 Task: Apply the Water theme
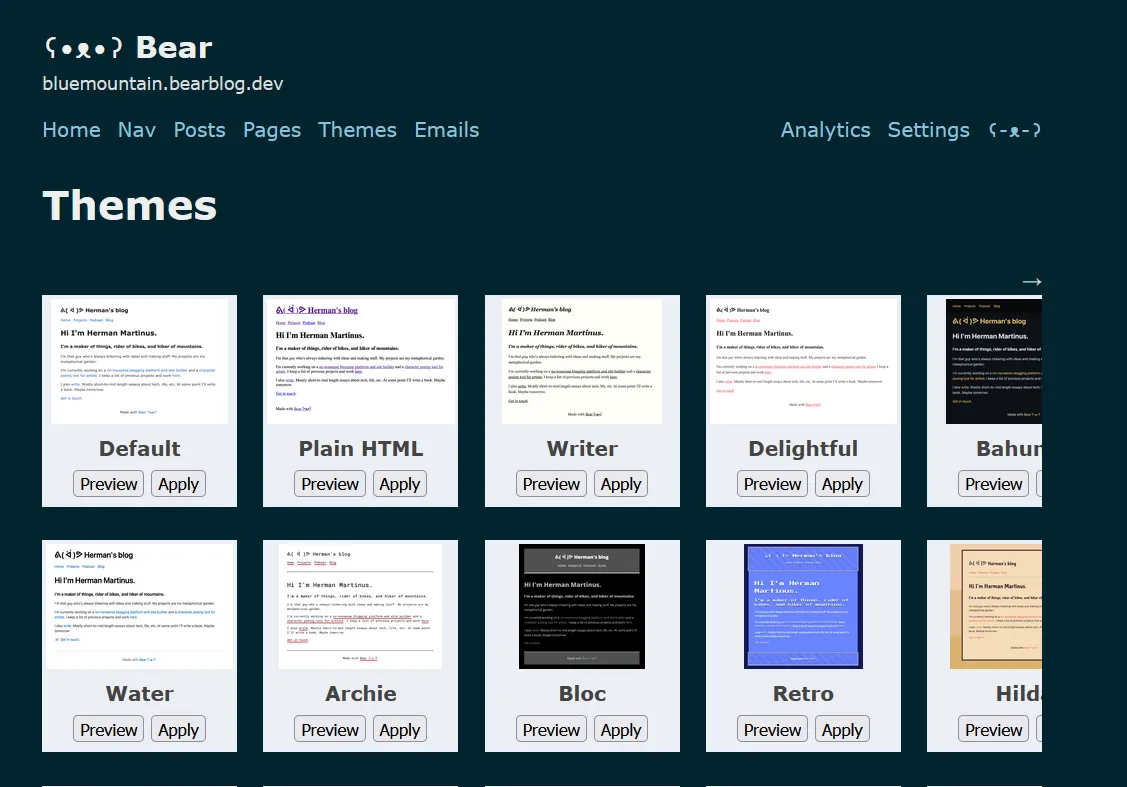click(x=178, y=730)
